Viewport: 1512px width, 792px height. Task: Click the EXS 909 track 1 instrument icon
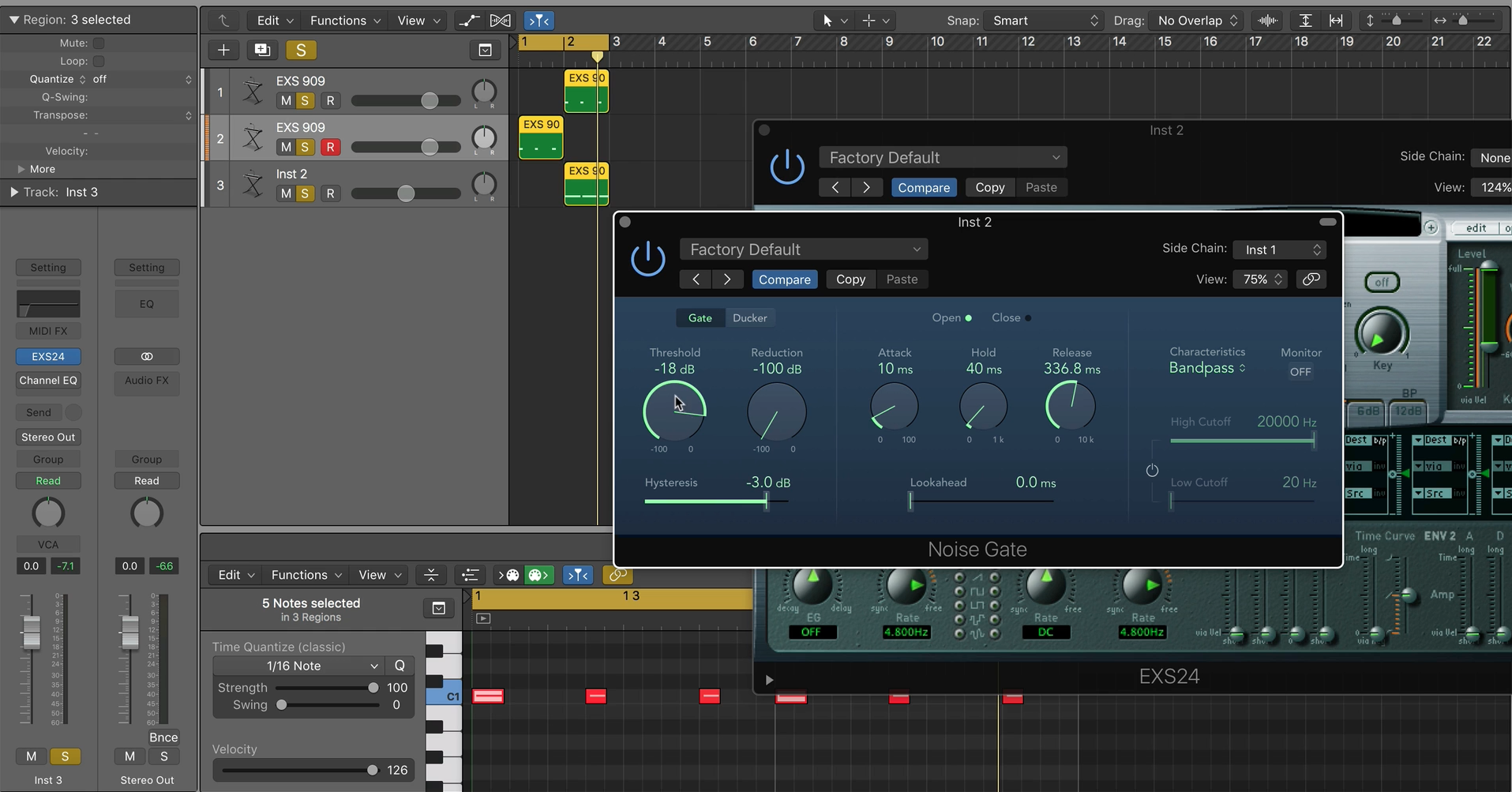tap(253, 92)
